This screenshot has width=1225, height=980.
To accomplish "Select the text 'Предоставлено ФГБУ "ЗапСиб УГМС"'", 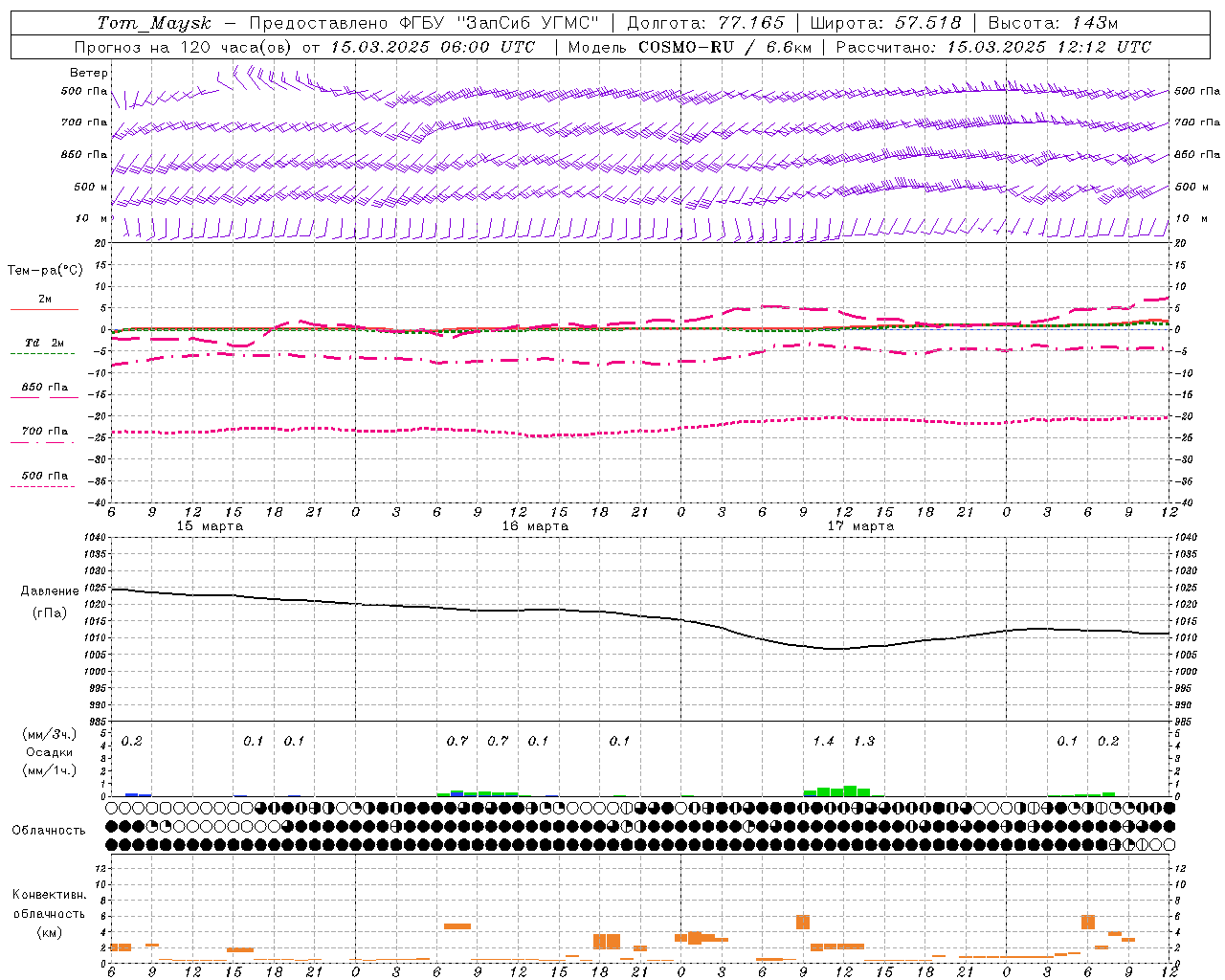I will coord(424,23).
